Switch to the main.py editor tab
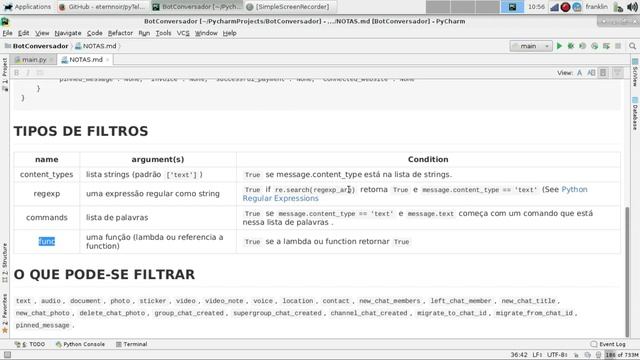The image size is (640, 360). (33, 60)
